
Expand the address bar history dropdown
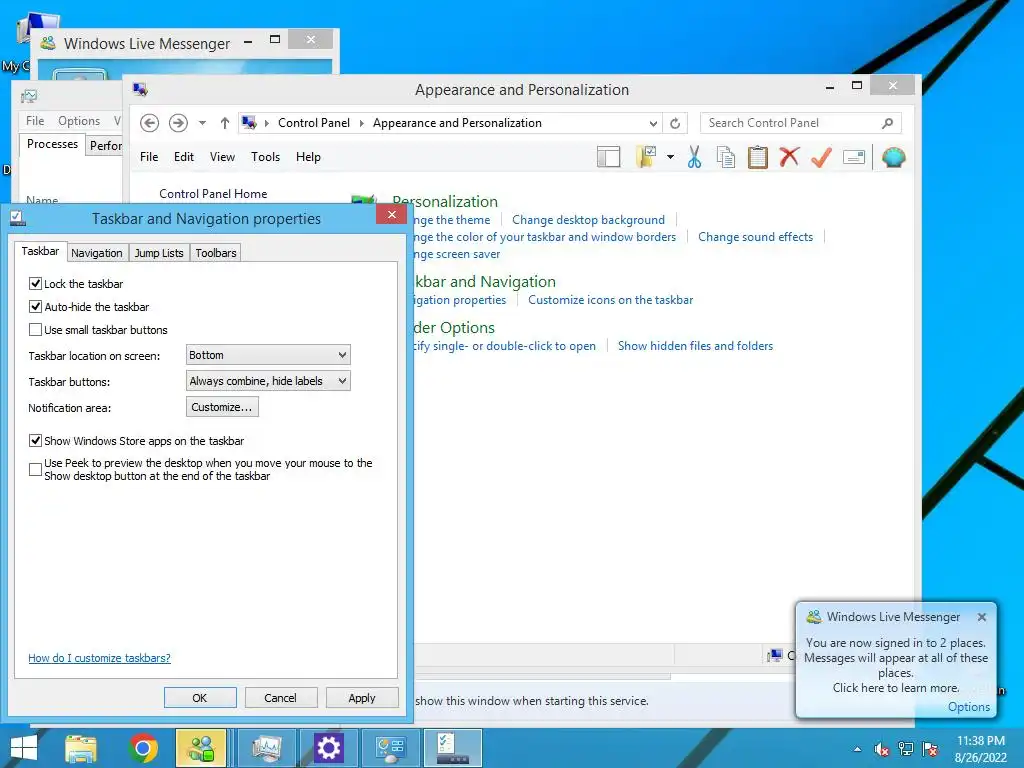(653, 123)
